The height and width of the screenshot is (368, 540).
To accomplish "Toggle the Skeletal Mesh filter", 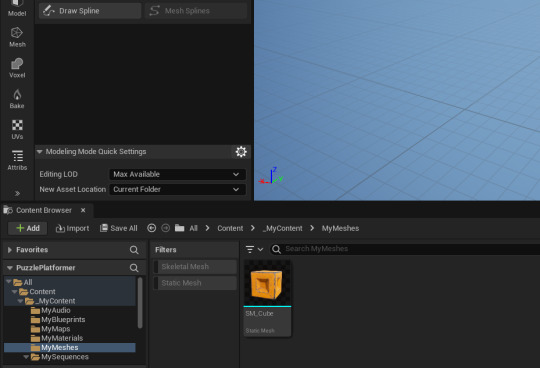I will coord(195,266).
